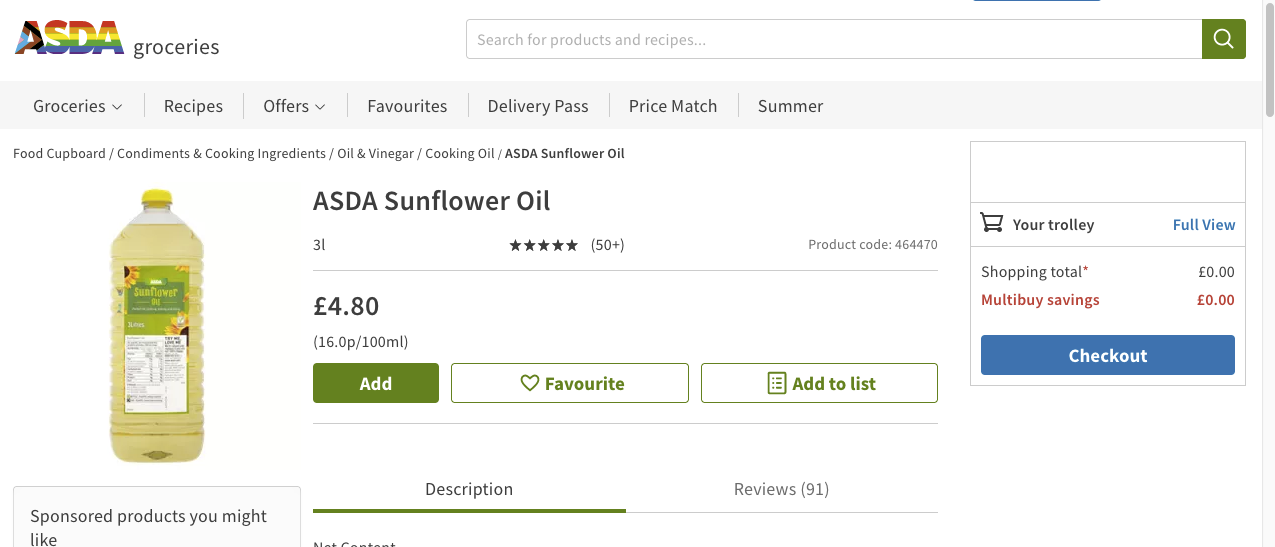This screenshot has height=547, width=1275.
Task: Select the Description tab
Action: (469, 489)
